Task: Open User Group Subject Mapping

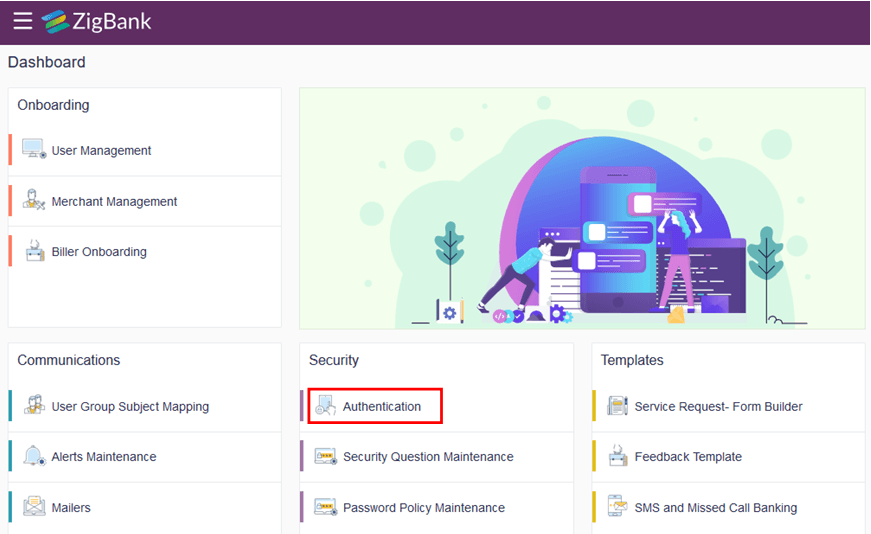Action: (130, 407)
